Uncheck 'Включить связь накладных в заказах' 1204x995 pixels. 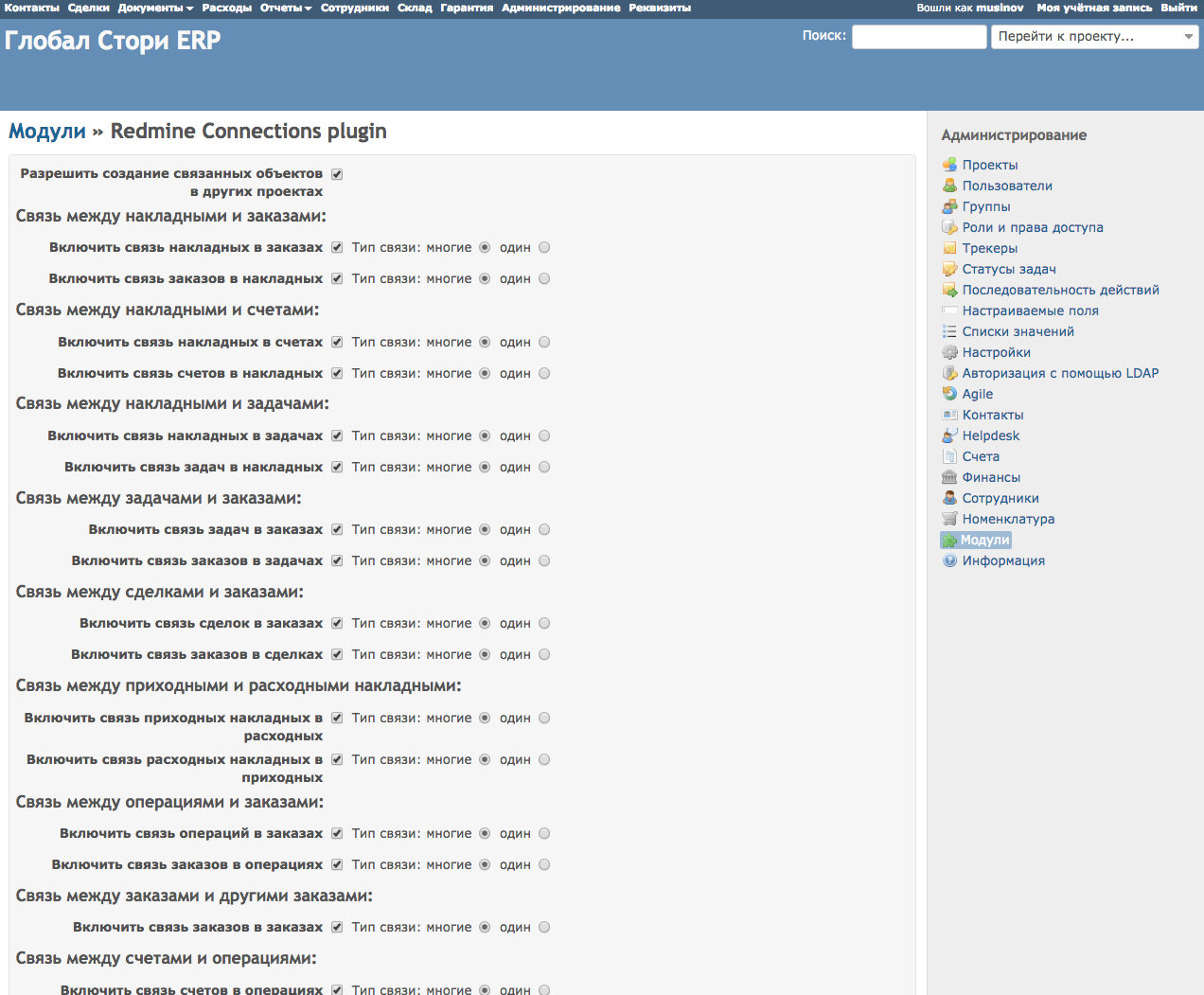click(x=337, y=247)
